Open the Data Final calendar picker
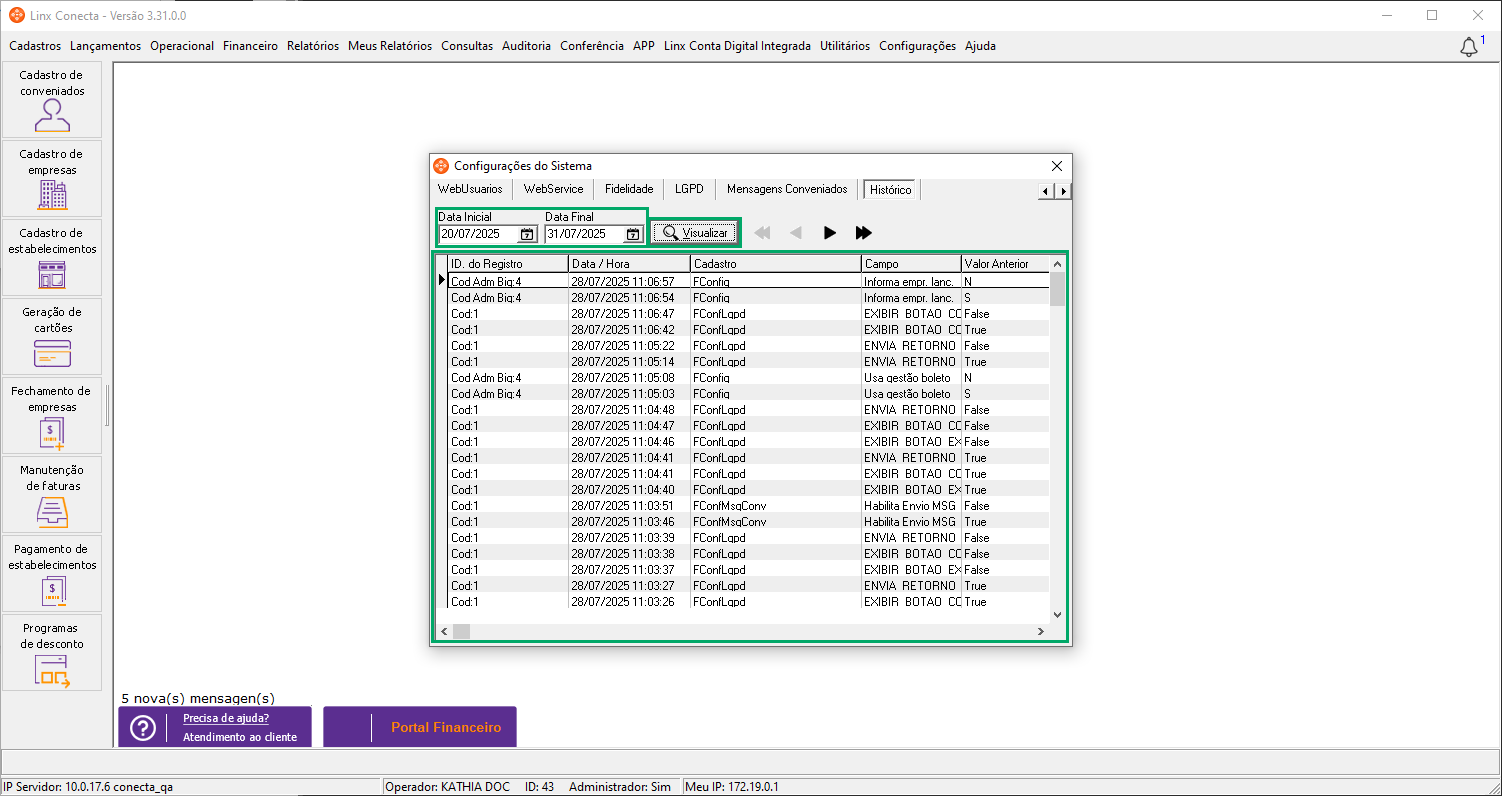Screen dimensions: 1502x796 (633, 234)
